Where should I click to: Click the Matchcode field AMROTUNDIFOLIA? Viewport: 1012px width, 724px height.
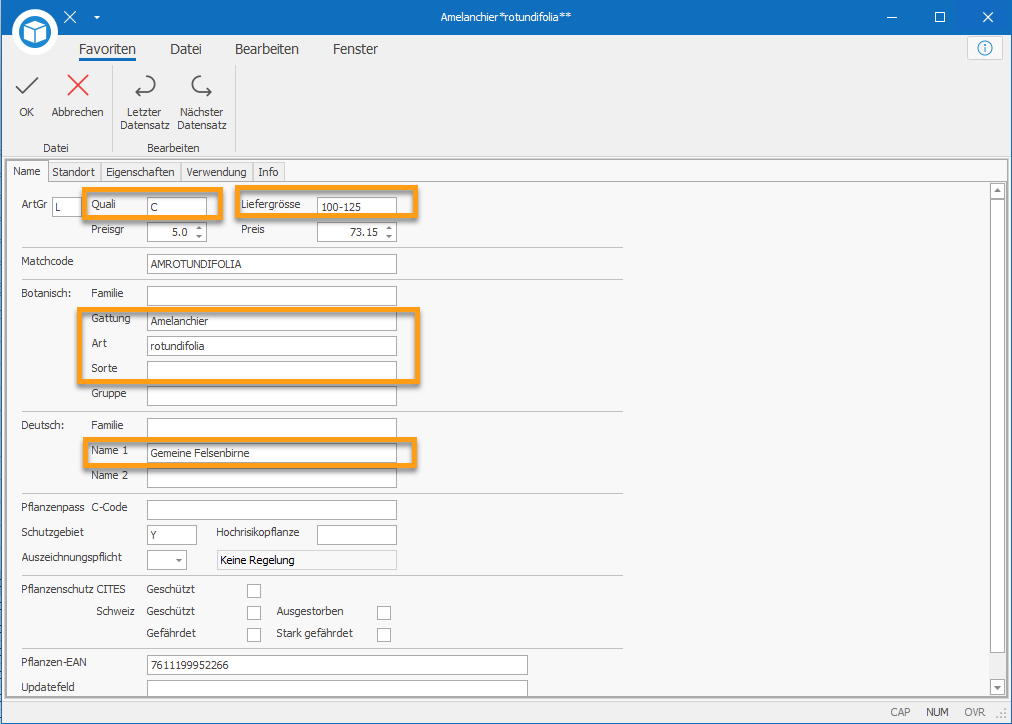(x=272, y=264)
